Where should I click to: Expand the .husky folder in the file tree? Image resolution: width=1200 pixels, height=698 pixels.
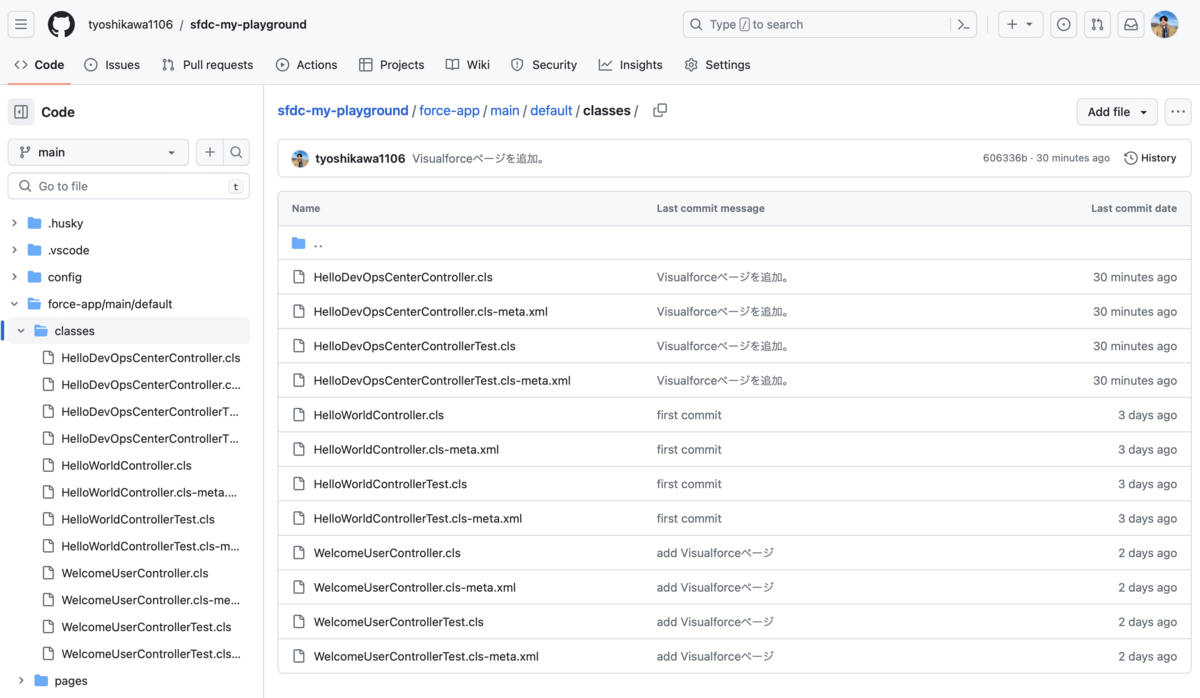coord(12,222)
